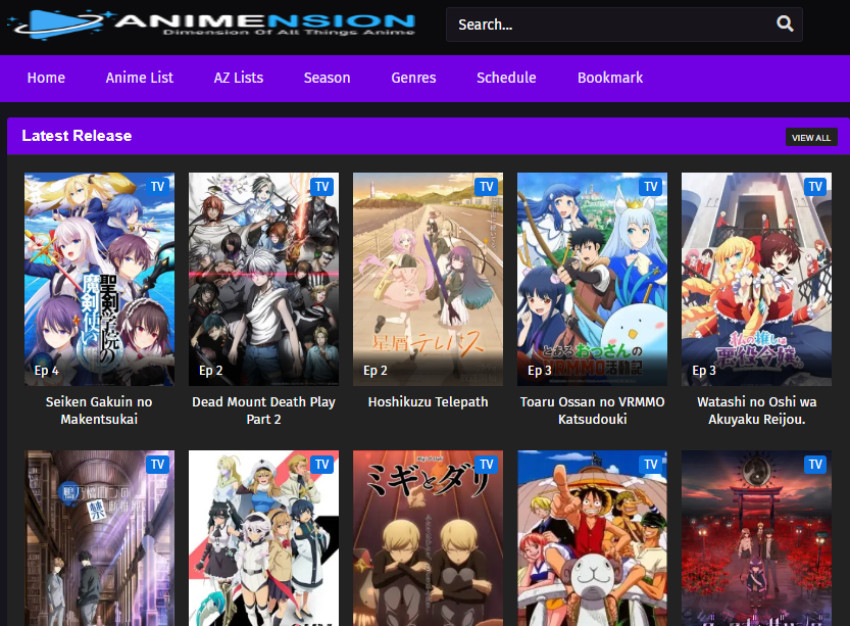Click the TV badge on the One Piece poster
Image resolution: width=850 pixels, height=626 pixels.
click(x=649, y=464)
